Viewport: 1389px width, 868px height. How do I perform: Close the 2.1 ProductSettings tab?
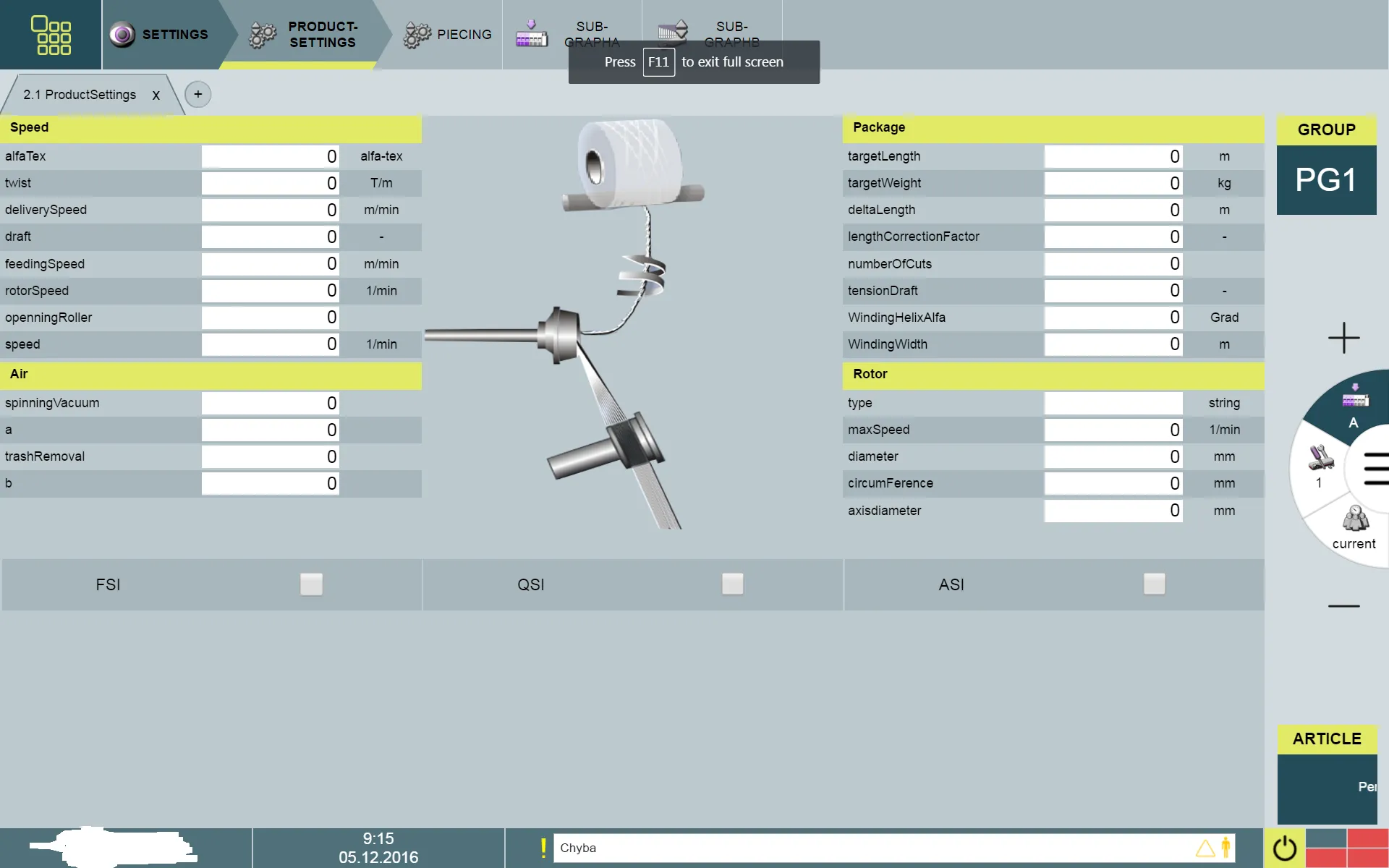pos(156,95)
